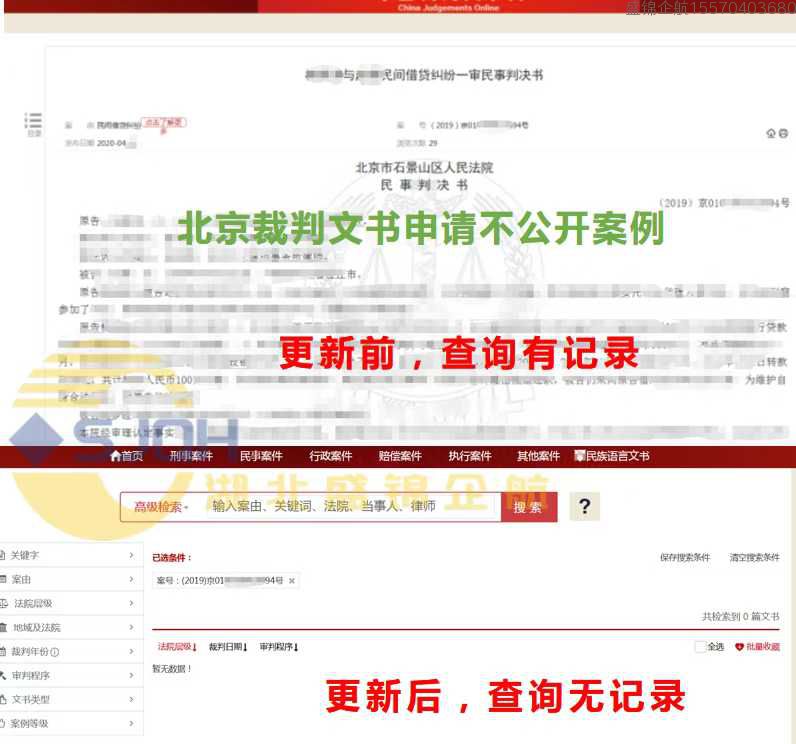Image resolution: width=796 pixels, height=744 pixels.
Task: Sort results by 裁判日期
Action: (x=228, y=647)
